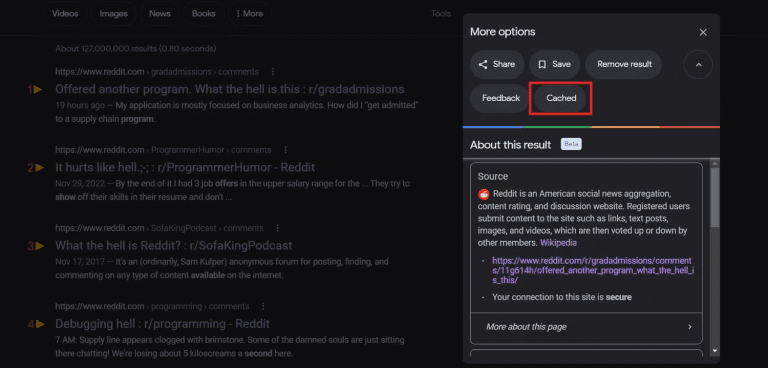Open the Debugging hell r/programming result

coord(162,324)
